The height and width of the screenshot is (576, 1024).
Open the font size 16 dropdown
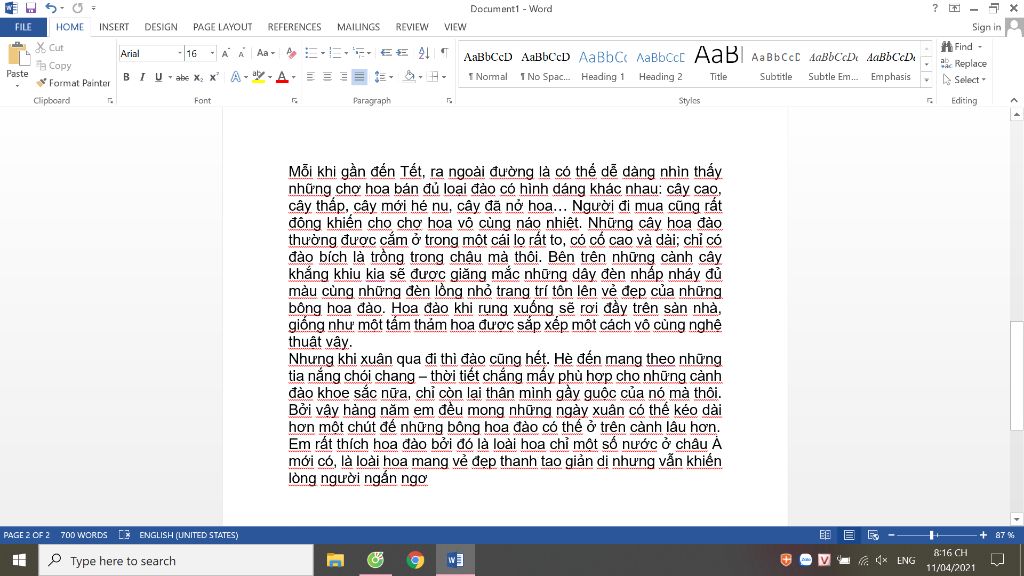(x=212, y=54)
